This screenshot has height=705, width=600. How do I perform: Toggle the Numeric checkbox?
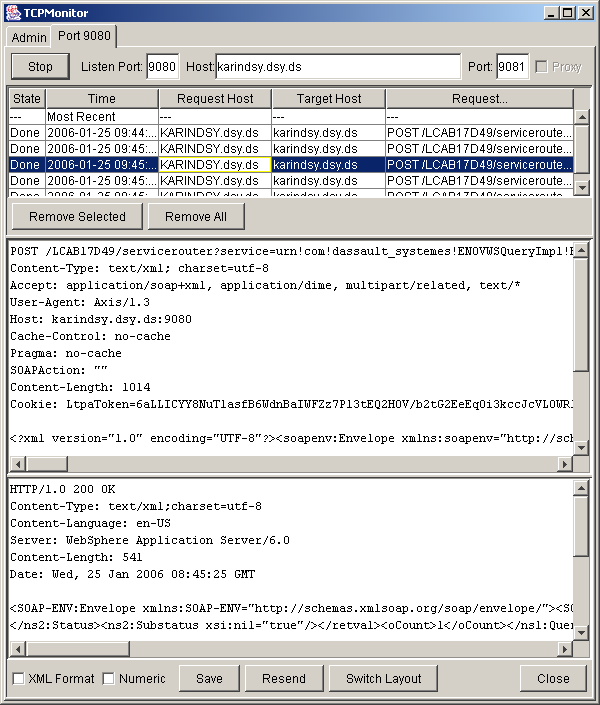pyautogui.click(x=108, y=678)
